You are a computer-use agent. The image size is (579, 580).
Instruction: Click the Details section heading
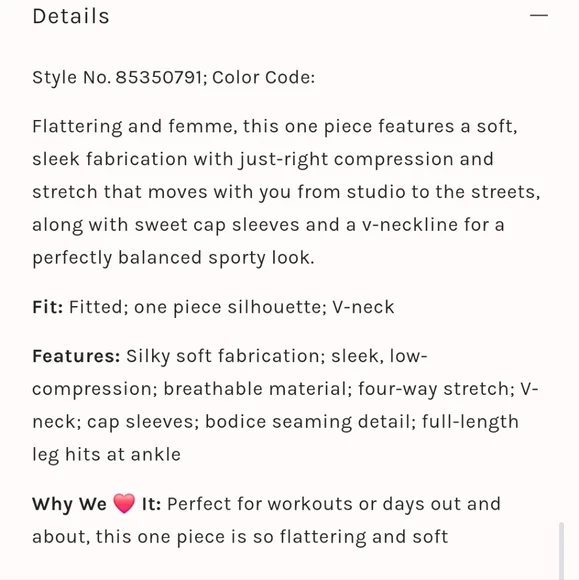click(71, 16)
